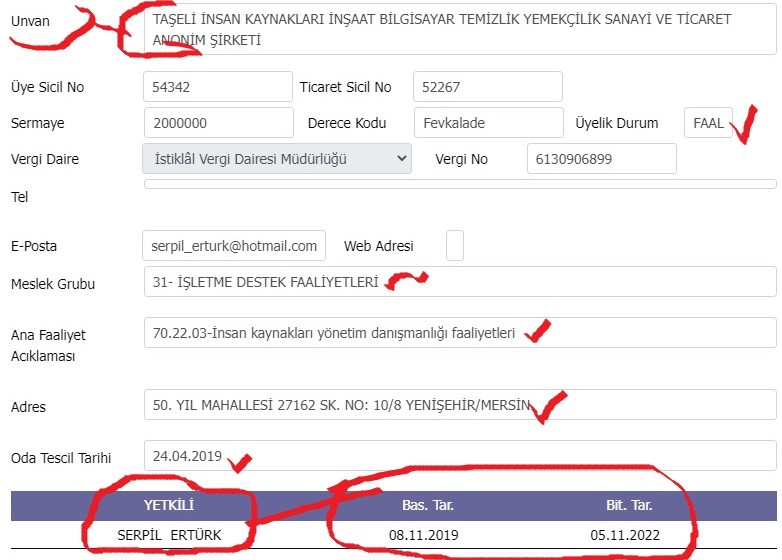Viewport: 782px width, 560px height.
Task: Click the Unvan label
Action: click(x=30, y=21)
